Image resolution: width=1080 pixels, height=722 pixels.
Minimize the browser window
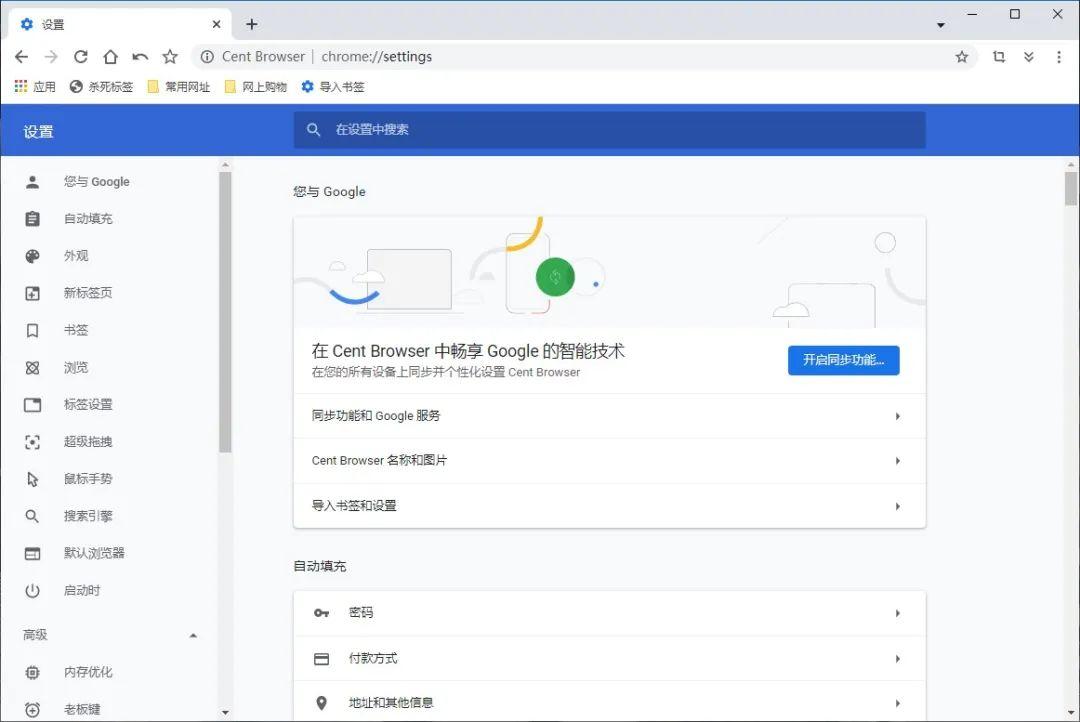(972, 14)
